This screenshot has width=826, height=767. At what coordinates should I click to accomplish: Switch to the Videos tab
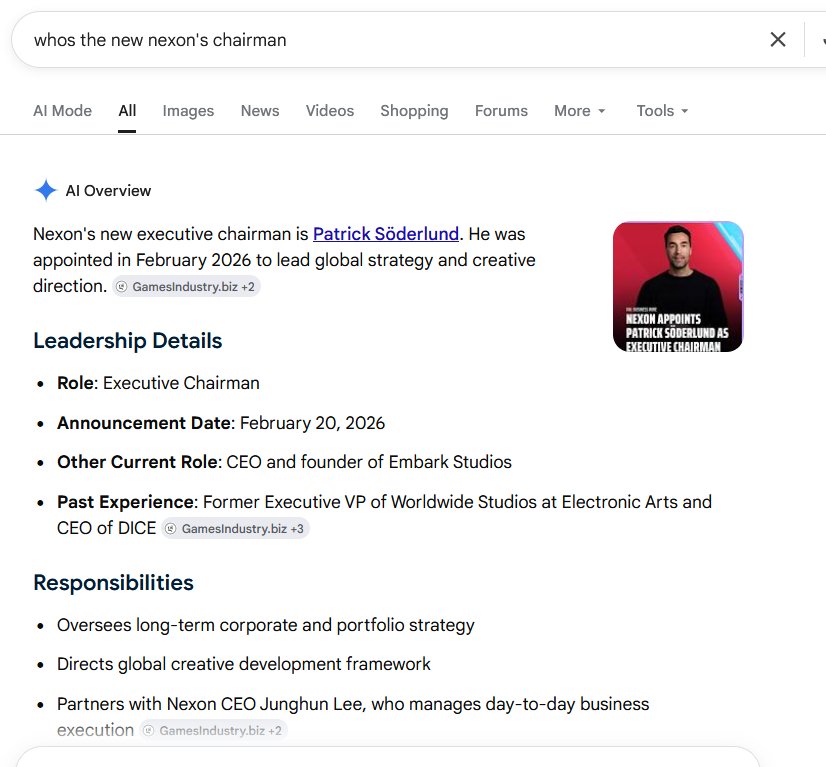[330, 111]
